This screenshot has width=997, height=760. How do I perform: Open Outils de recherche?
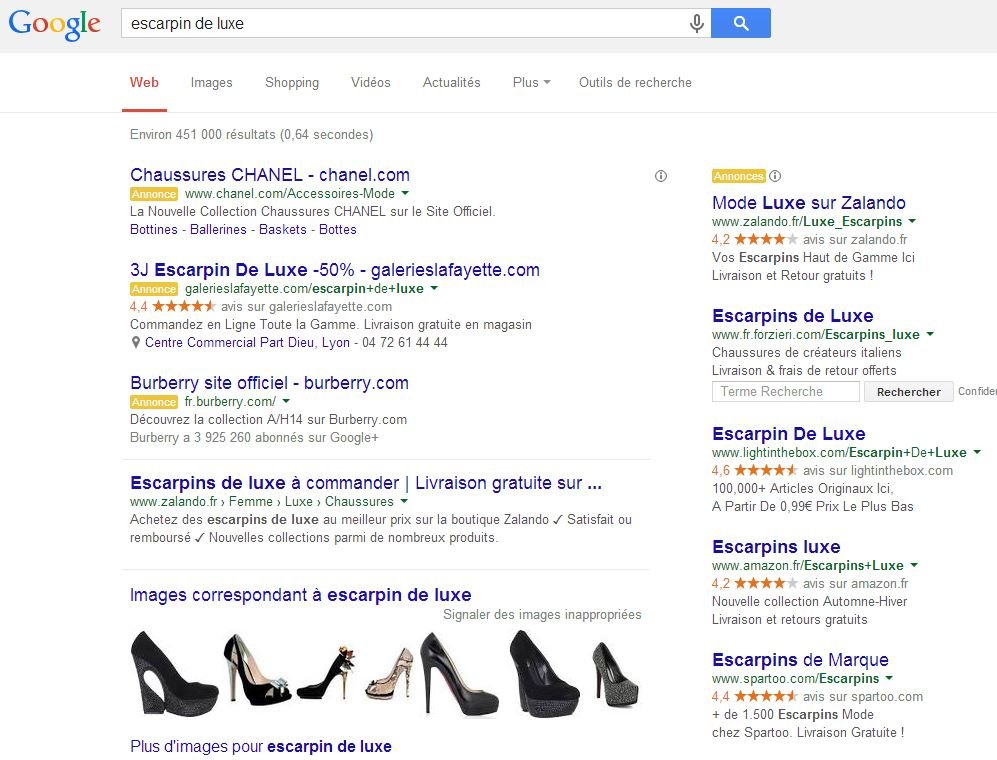tap(635, 82)
